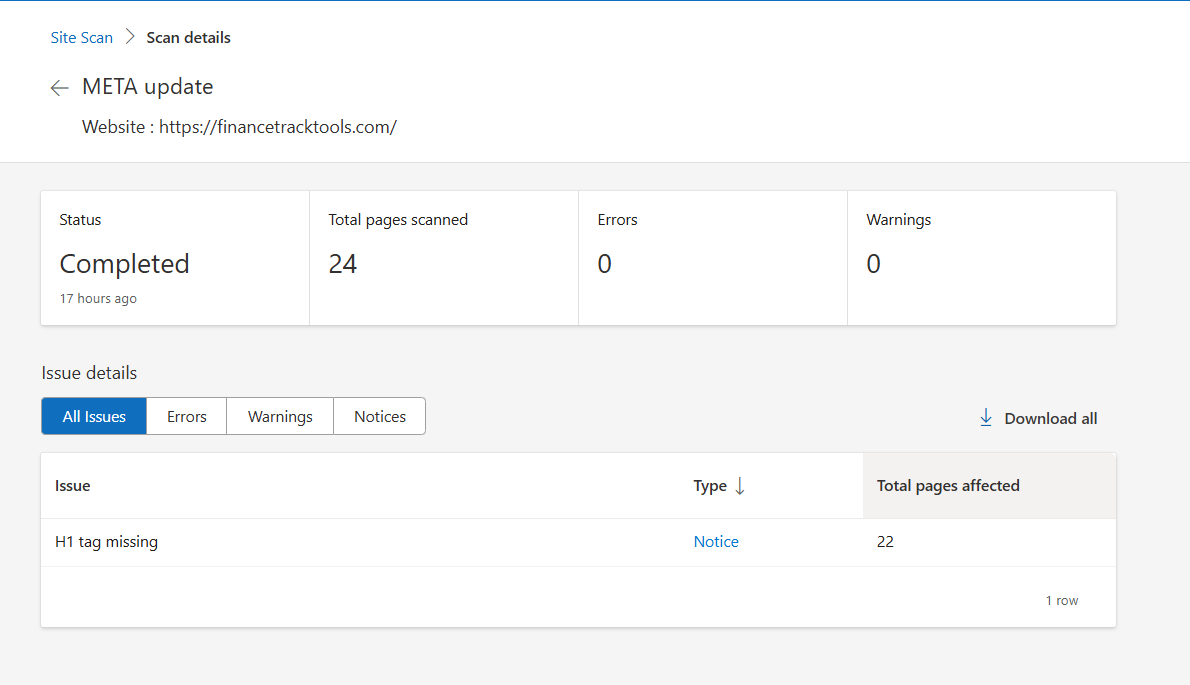Open the Site Scan breadcrumb link
Screen dimensions: 1190x685
pos(82,38)
